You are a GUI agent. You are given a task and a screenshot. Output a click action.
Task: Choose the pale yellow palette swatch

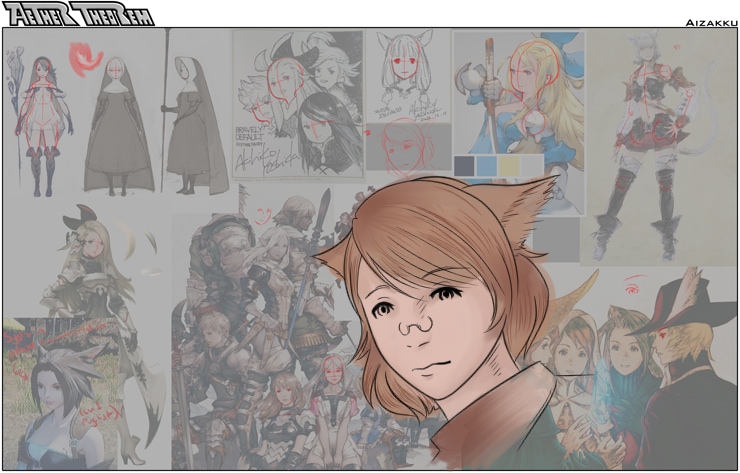tap(509, 165)
